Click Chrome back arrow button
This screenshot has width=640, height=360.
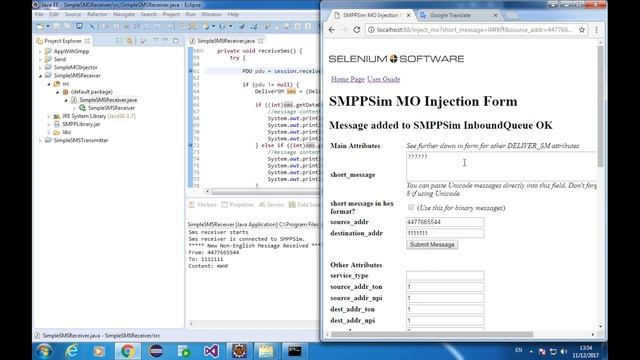click(x=332, y=30)
